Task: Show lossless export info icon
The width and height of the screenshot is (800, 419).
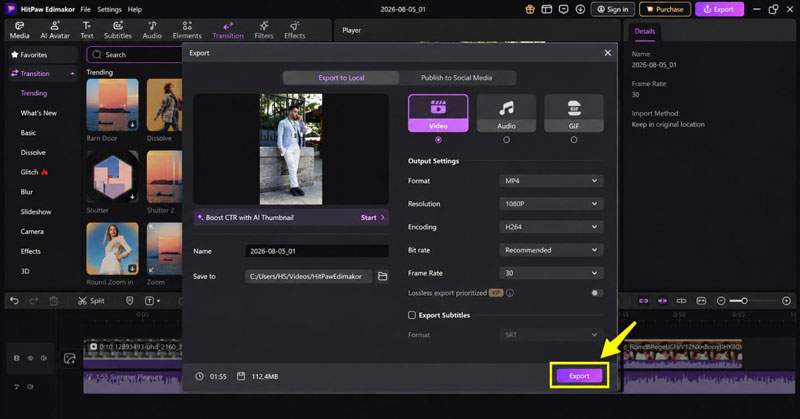Action: click(x=510, y=293)
